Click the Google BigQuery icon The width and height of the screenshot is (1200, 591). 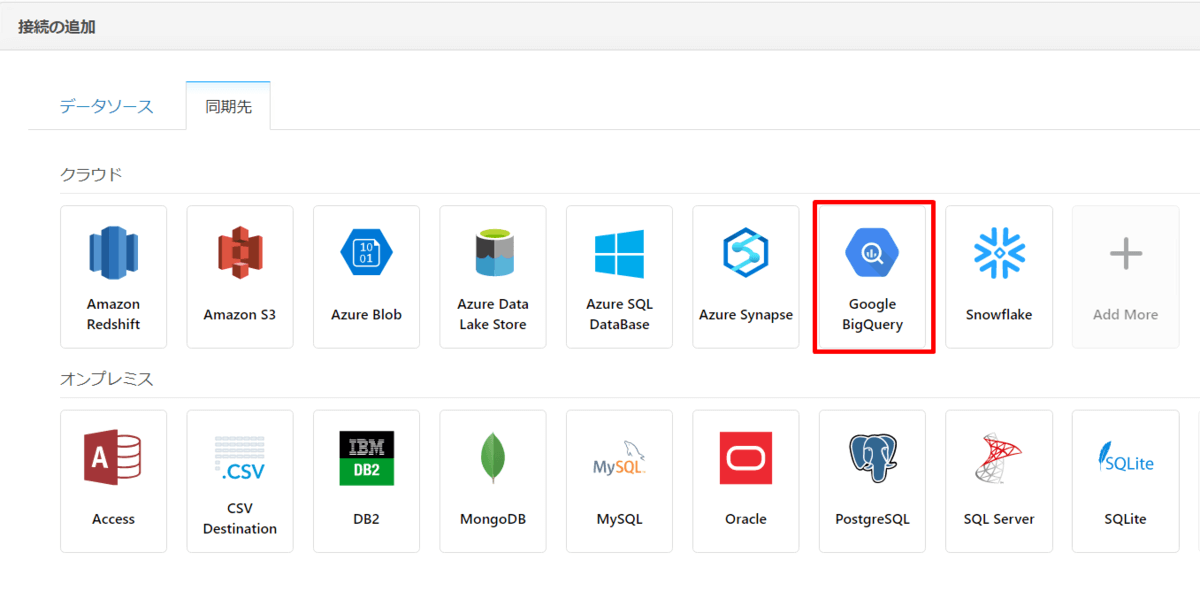coord(872,254)
